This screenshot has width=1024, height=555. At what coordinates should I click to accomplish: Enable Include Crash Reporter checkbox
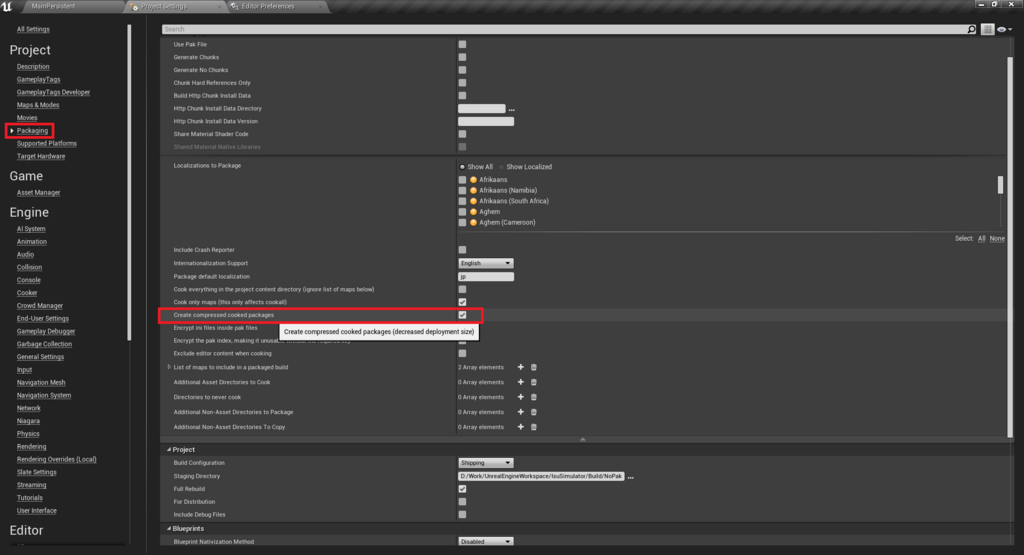click(462, 250)
